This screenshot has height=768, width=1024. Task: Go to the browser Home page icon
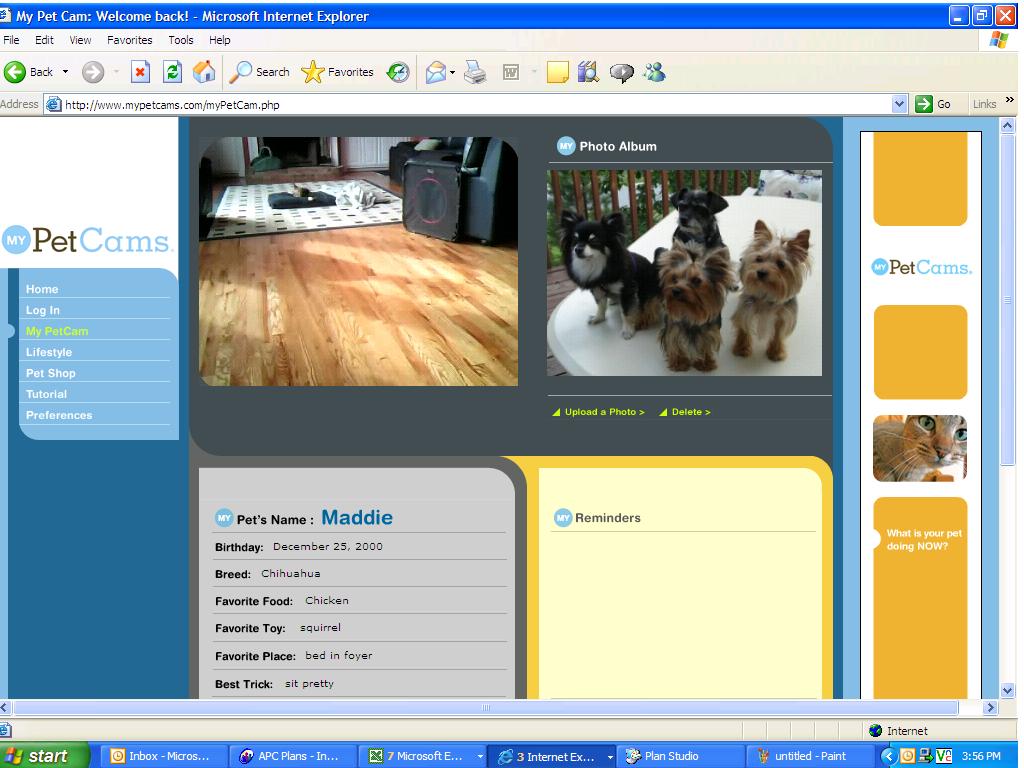[x=203, y=72]
